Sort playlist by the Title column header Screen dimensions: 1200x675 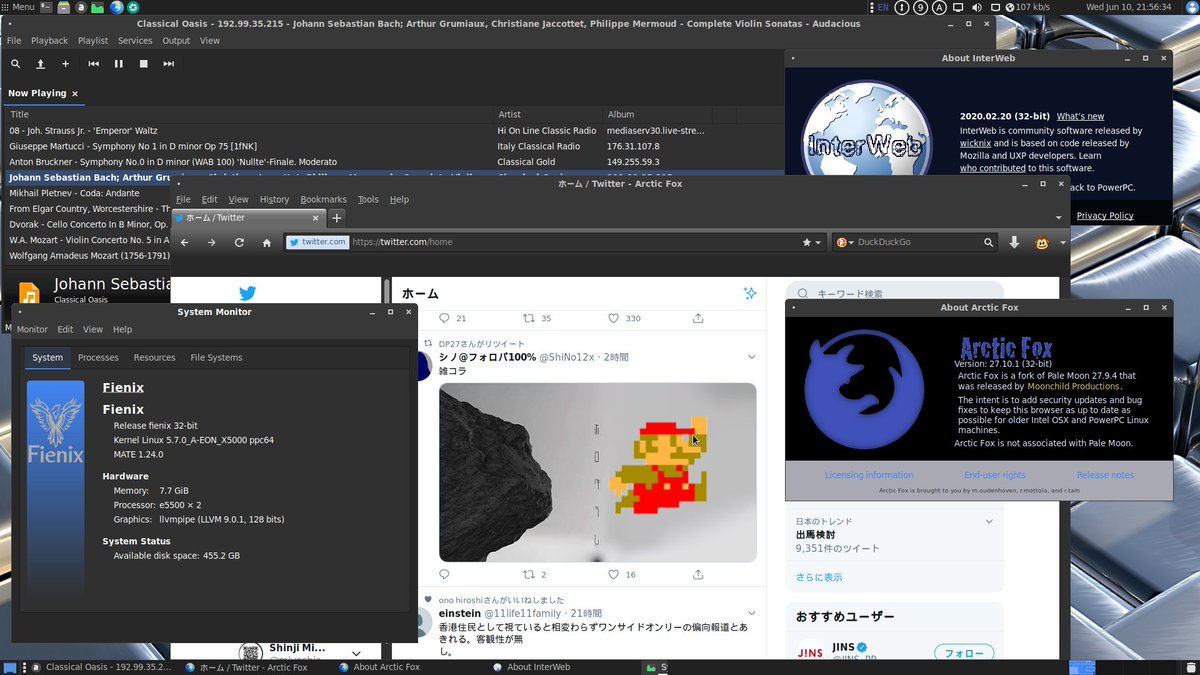(x=250, y=115)
